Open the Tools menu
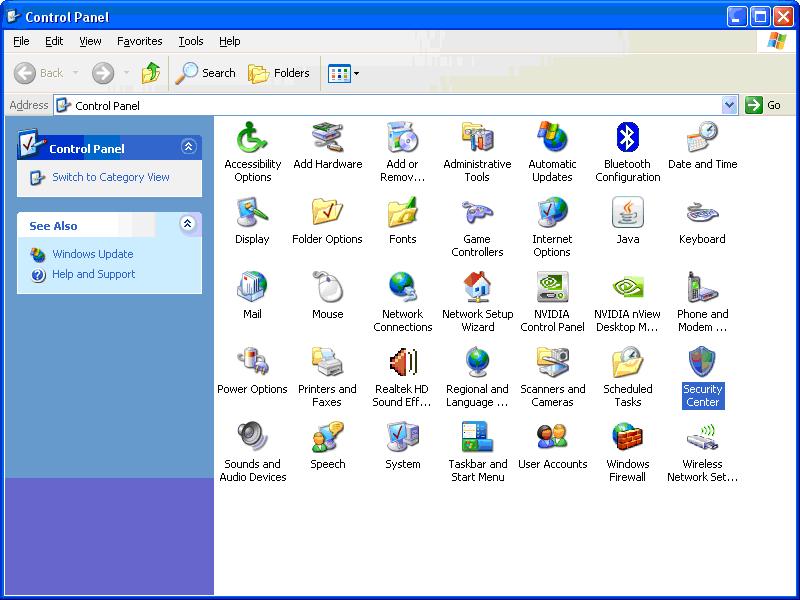Screen dimensions: 800x600 pos(191,41)
